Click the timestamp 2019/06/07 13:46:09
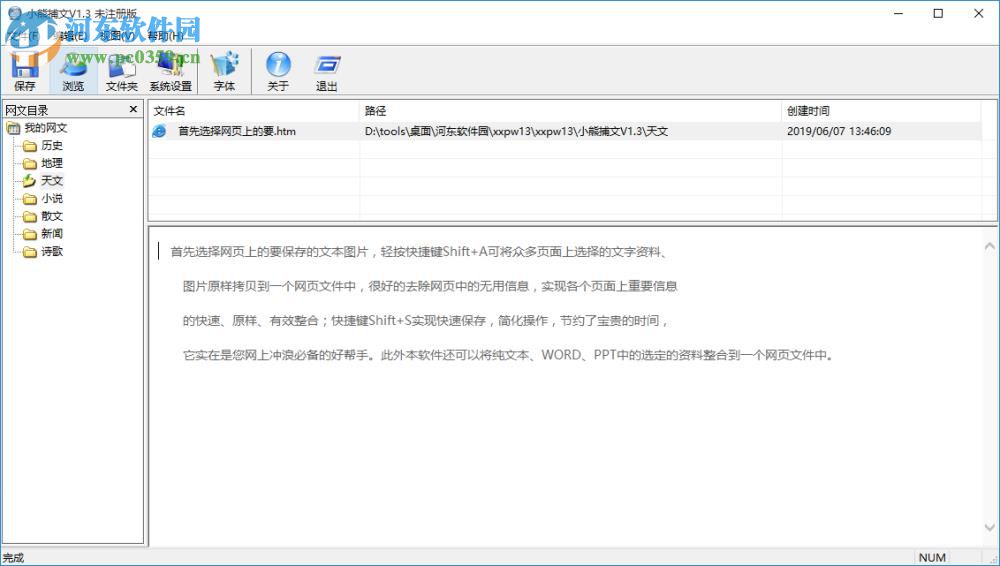1000x566 pixels. 839,131
